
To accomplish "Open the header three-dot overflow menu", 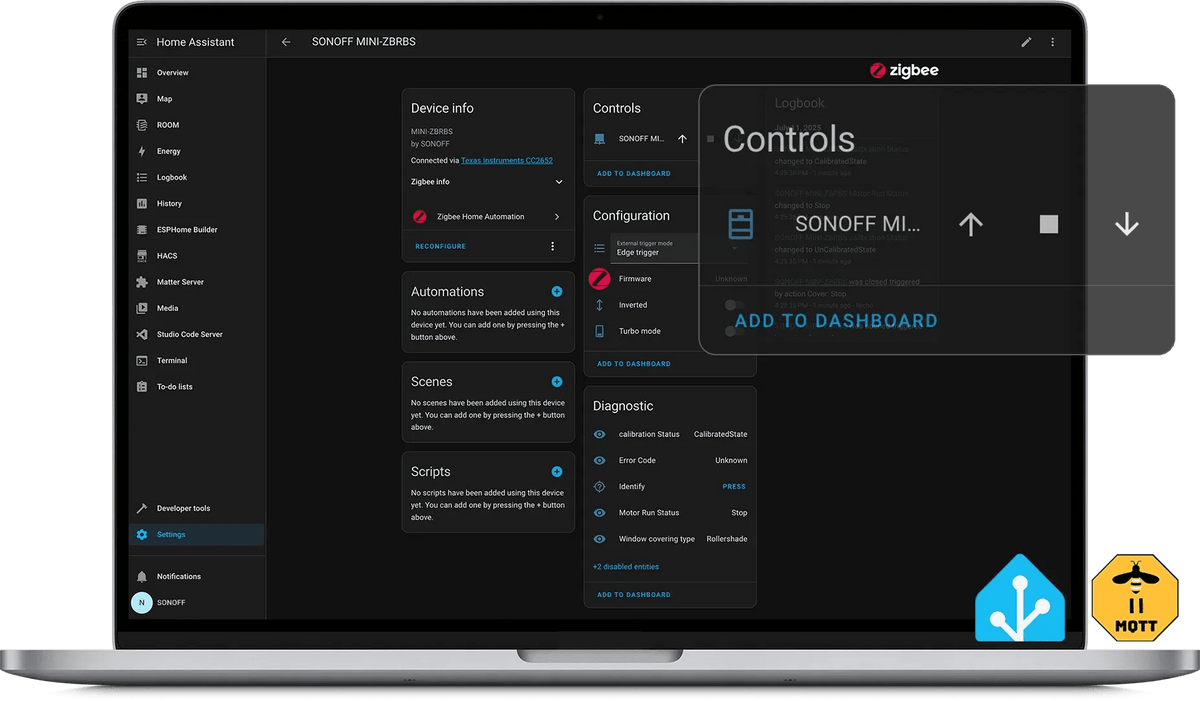I will (1052, 42).
